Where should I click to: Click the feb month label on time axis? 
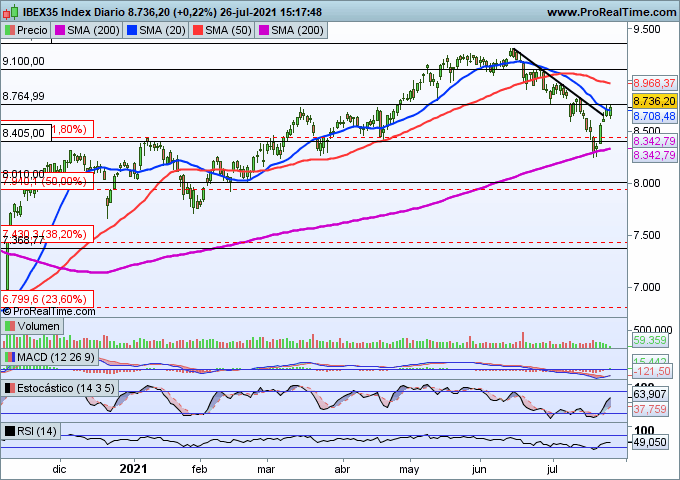[199, 469]
